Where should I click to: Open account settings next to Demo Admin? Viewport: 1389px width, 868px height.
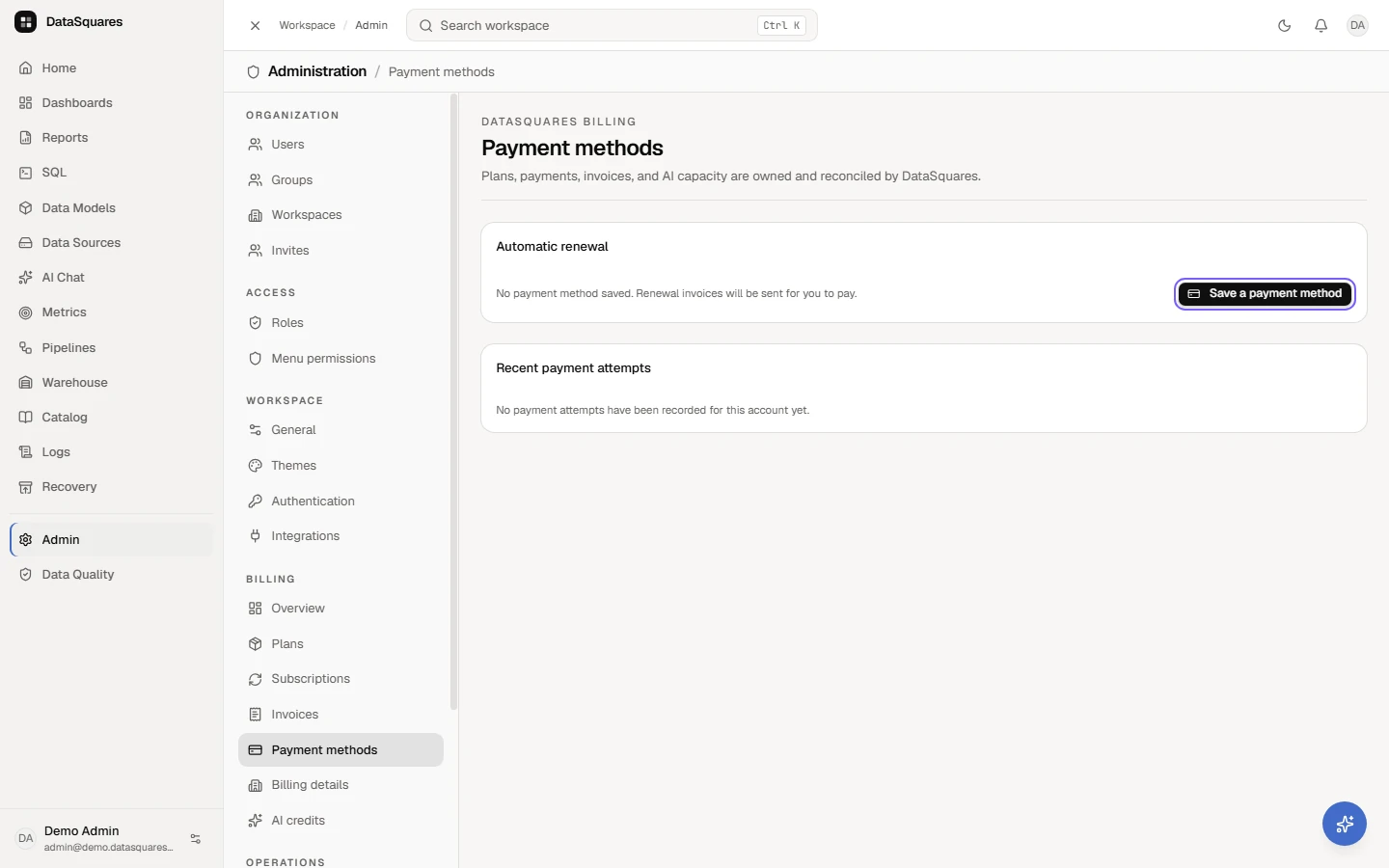pyautogui.click(x=196, y=839)
